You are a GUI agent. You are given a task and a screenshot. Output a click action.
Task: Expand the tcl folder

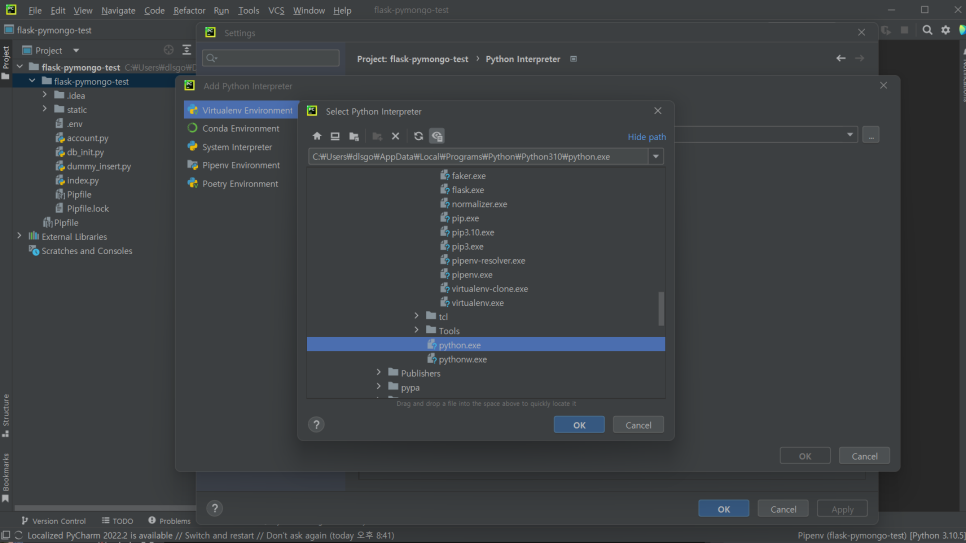(416, 316)
